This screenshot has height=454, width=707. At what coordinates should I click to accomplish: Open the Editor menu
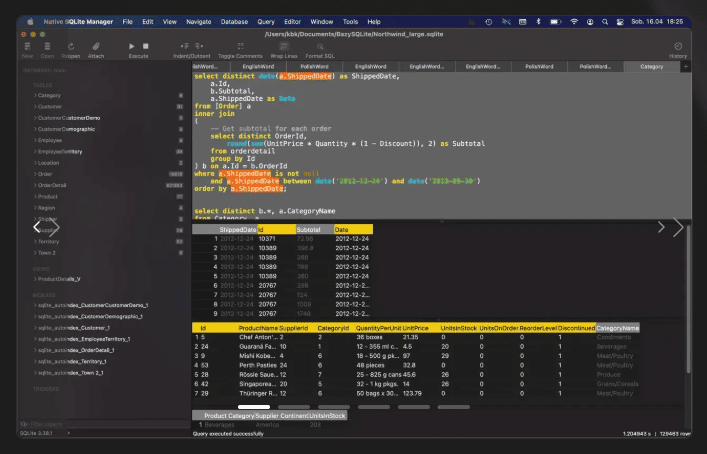(292, 22)
